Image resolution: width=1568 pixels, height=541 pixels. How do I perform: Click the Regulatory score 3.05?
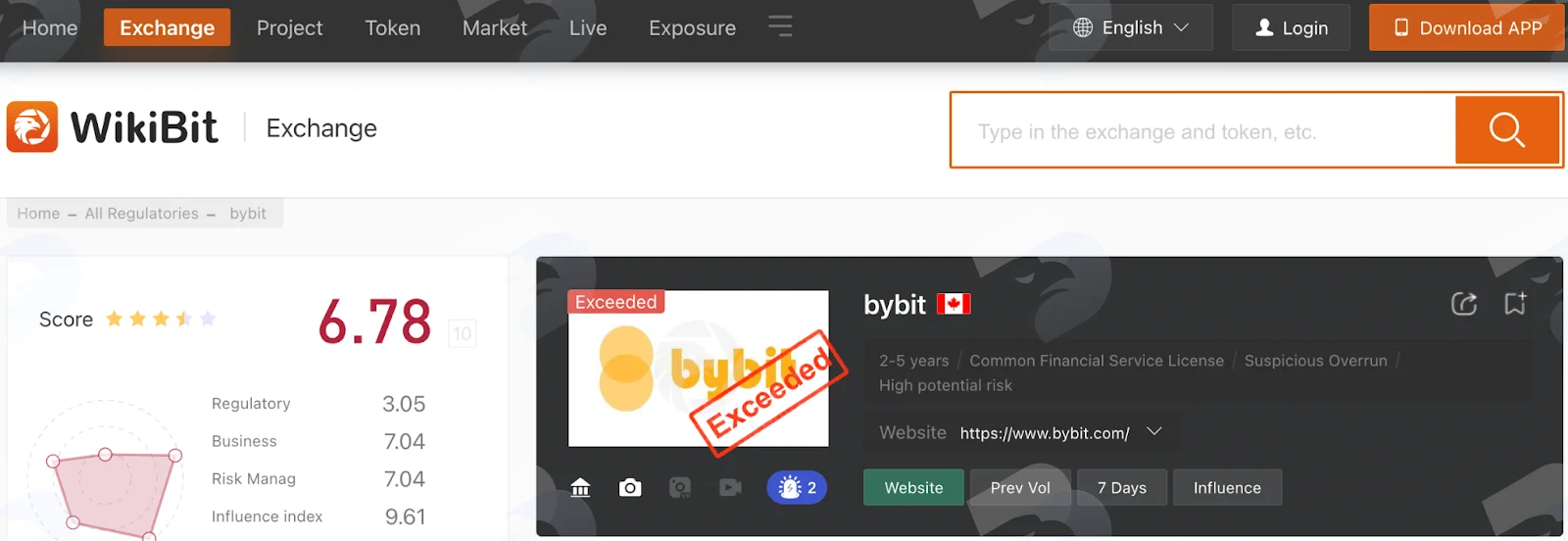click(x=404, y=404)
